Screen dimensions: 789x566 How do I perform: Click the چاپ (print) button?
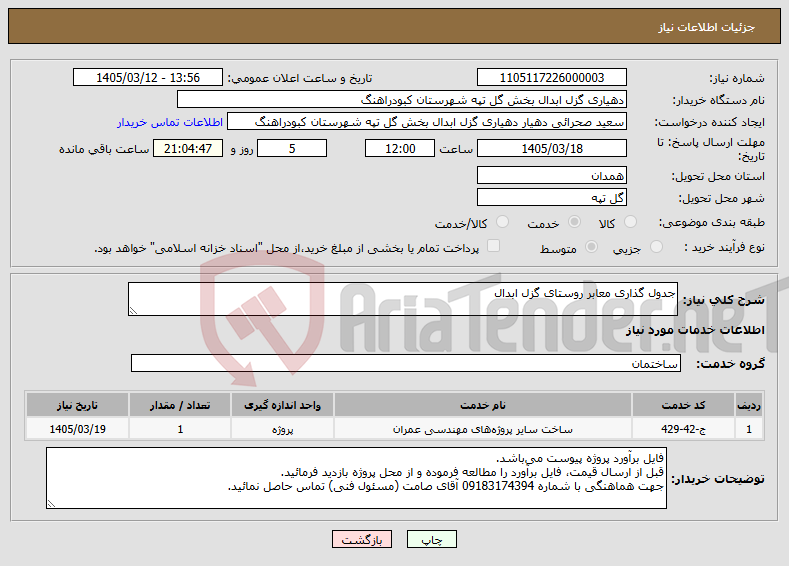(432, 539)
